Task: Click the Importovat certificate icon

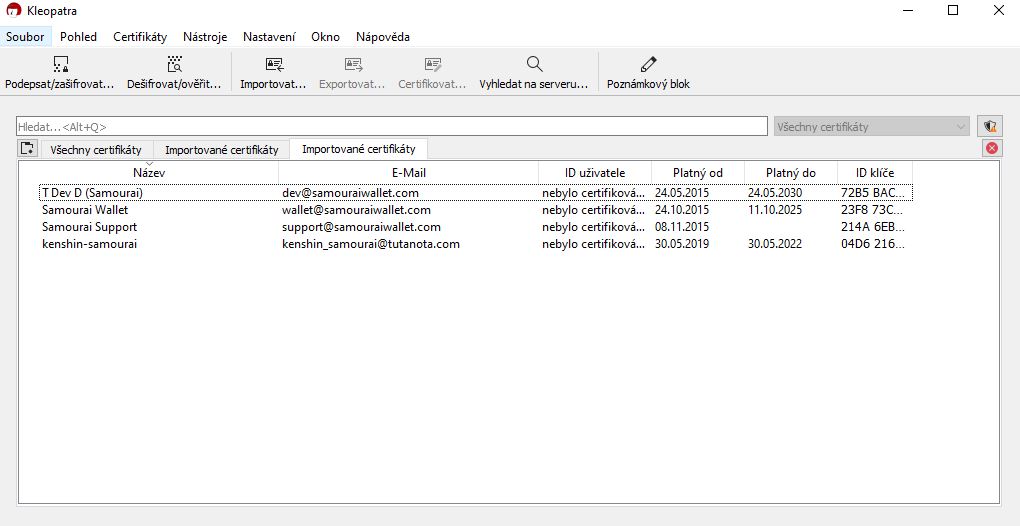Action: click(x=273, y=66)
